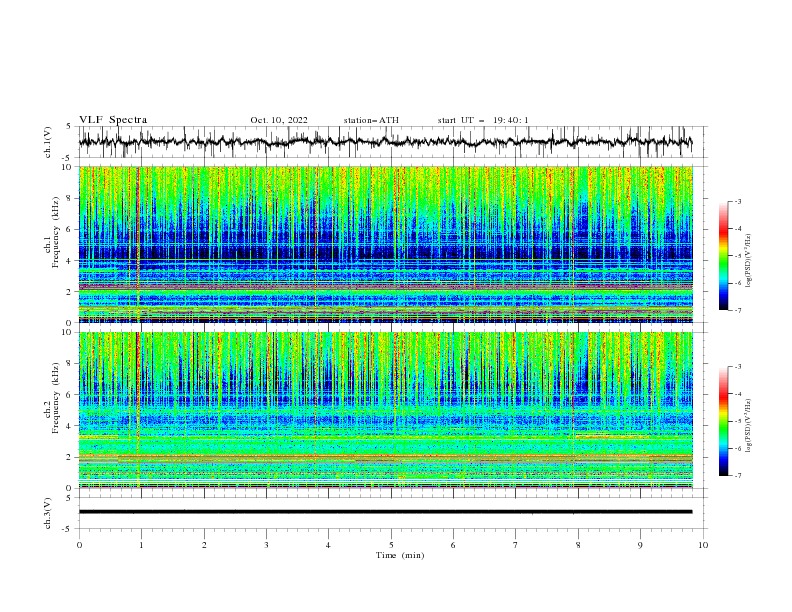The height and width of the screenshot is (612, 792).
Task: Click the ch.1 spectrogram plot
Action: [x=386, y=244]
